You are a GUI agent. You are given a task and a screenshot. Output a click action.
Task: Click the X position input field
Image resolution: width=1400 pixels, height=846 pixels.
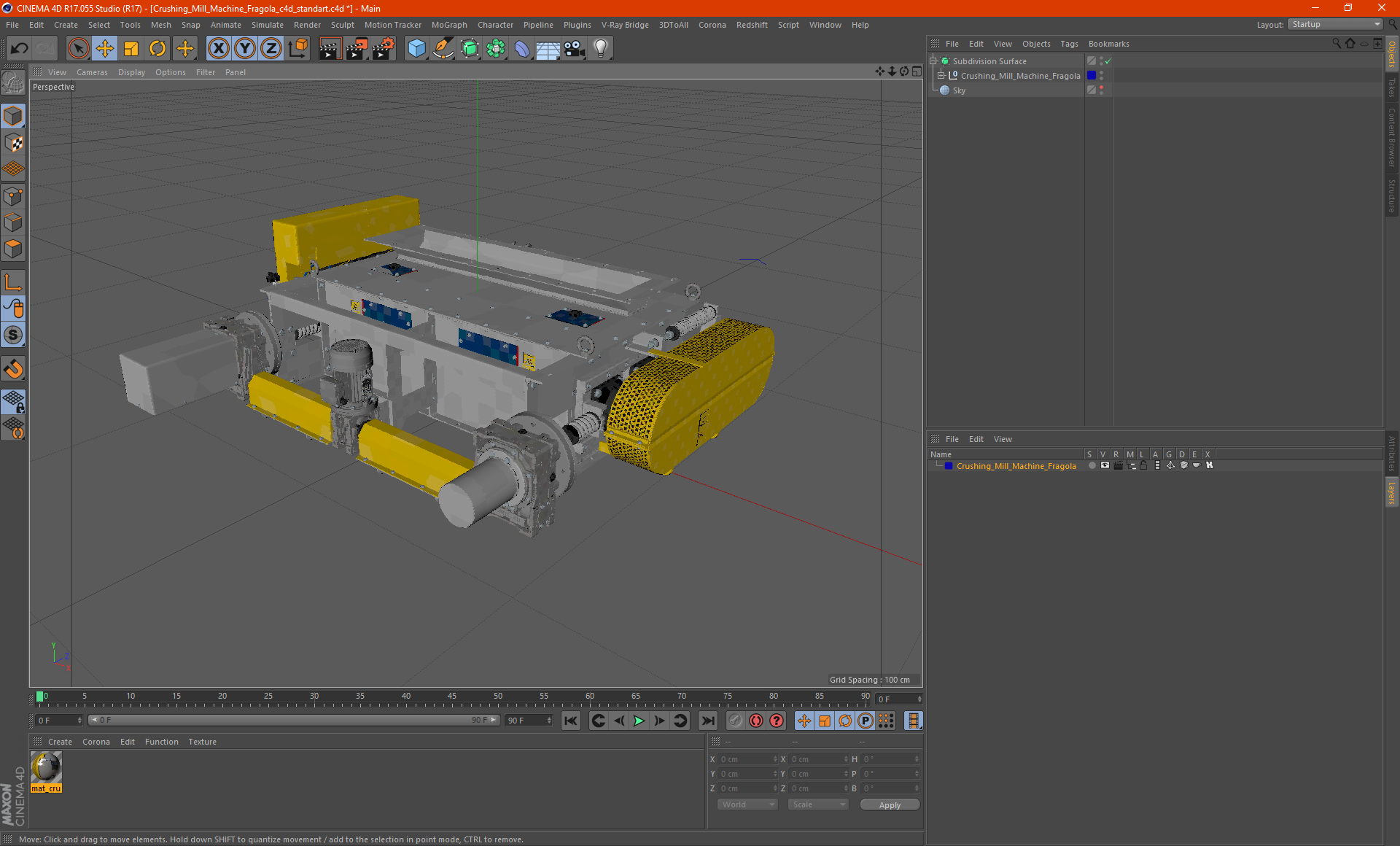[748, 759]
